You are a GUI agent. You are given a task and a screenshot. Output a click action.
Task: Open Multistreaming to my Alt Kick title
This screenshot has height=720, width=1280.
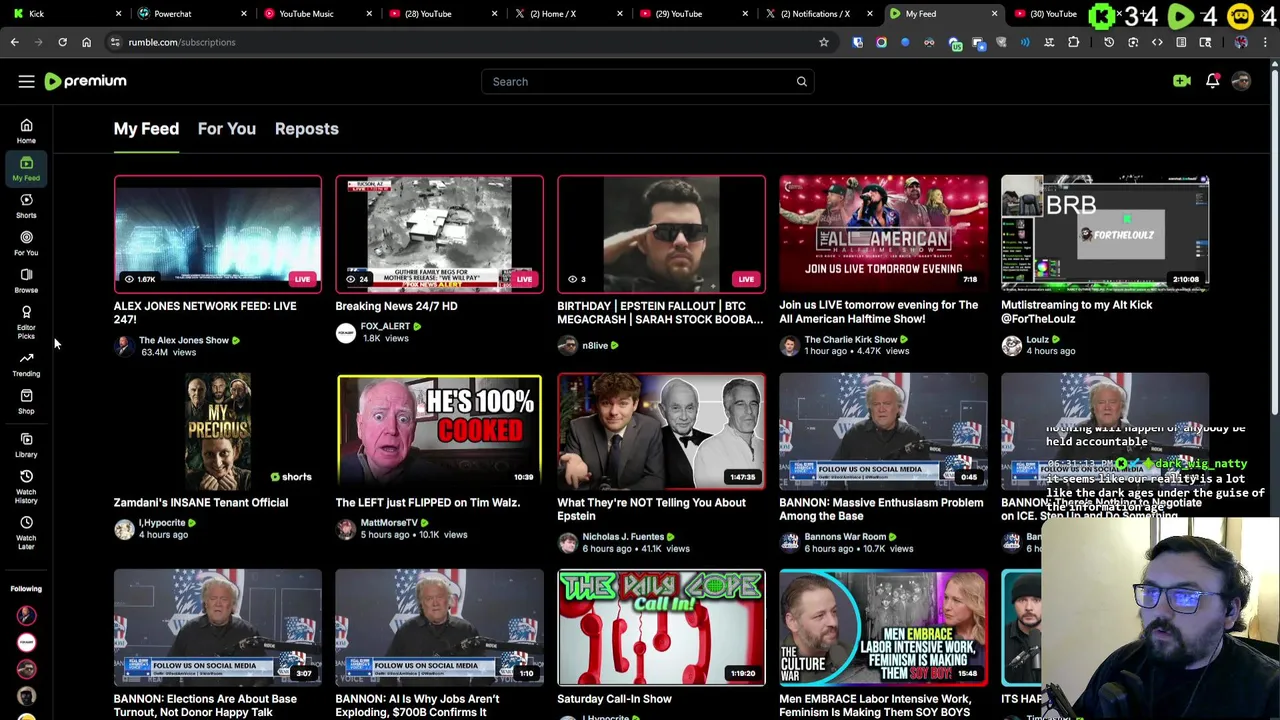click(1077, 312)
